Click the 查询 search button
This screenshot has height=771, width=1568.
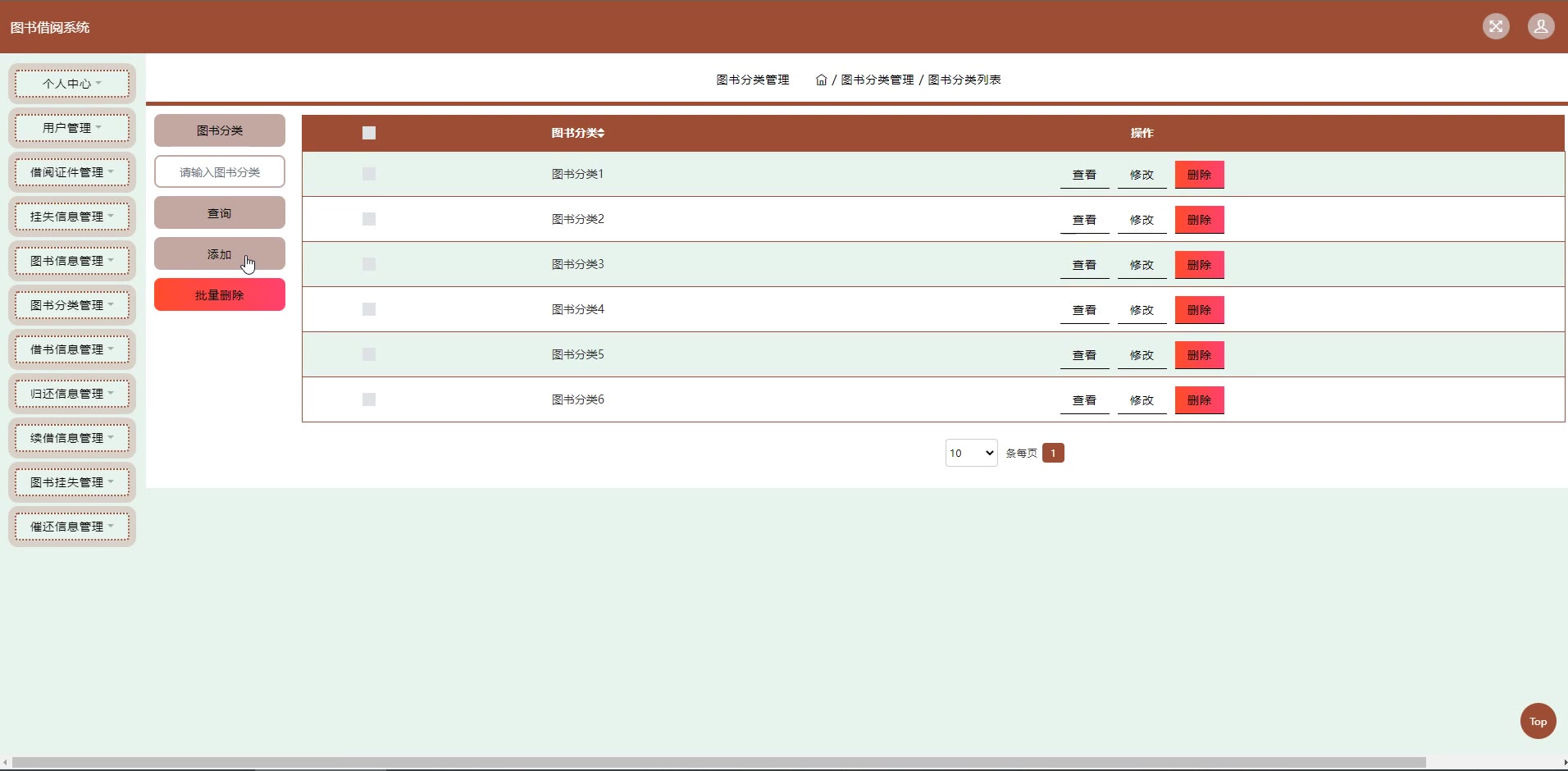pos(220,212)
